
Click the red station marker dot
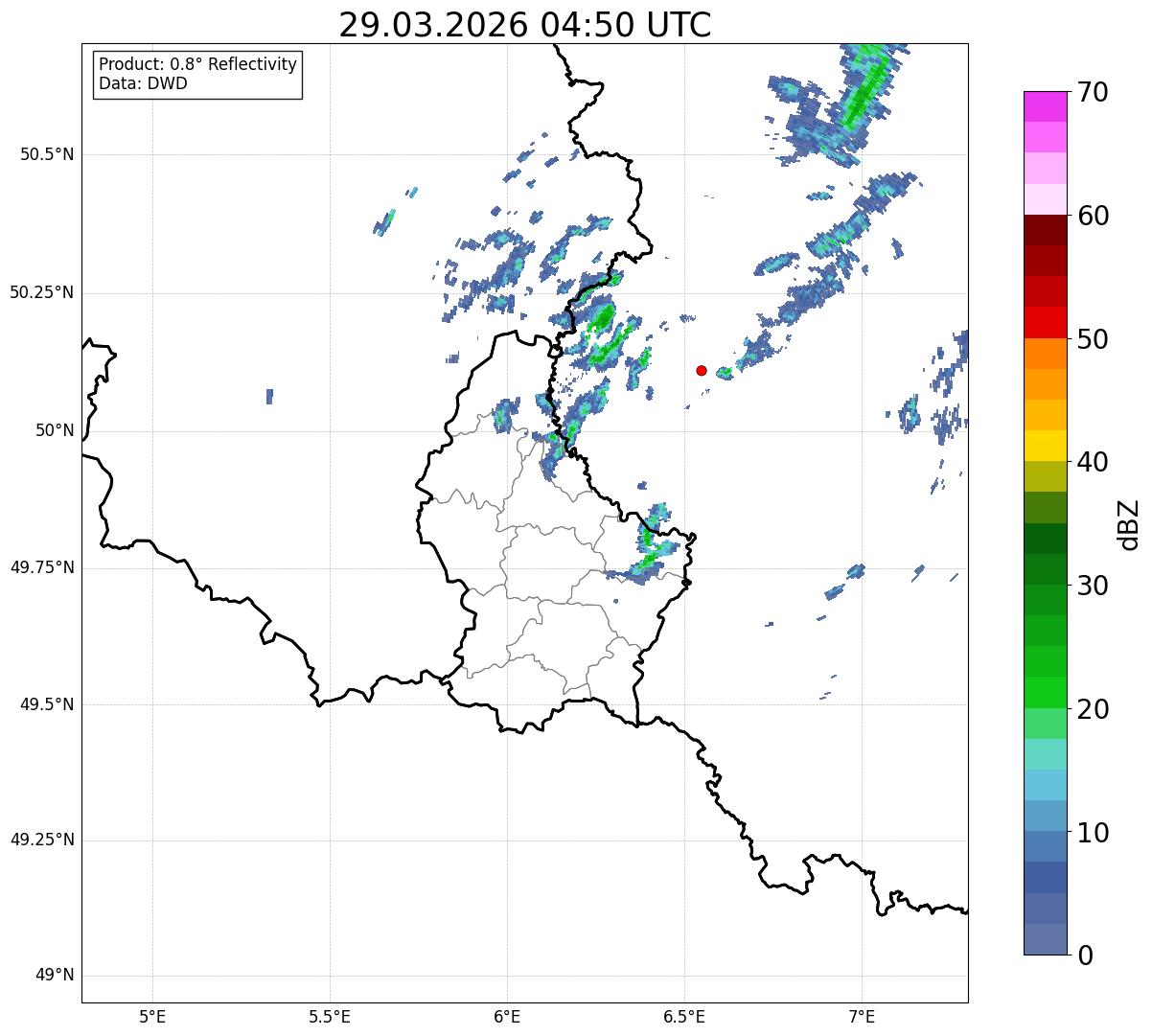pyautogui.click(x=702, y=370)
